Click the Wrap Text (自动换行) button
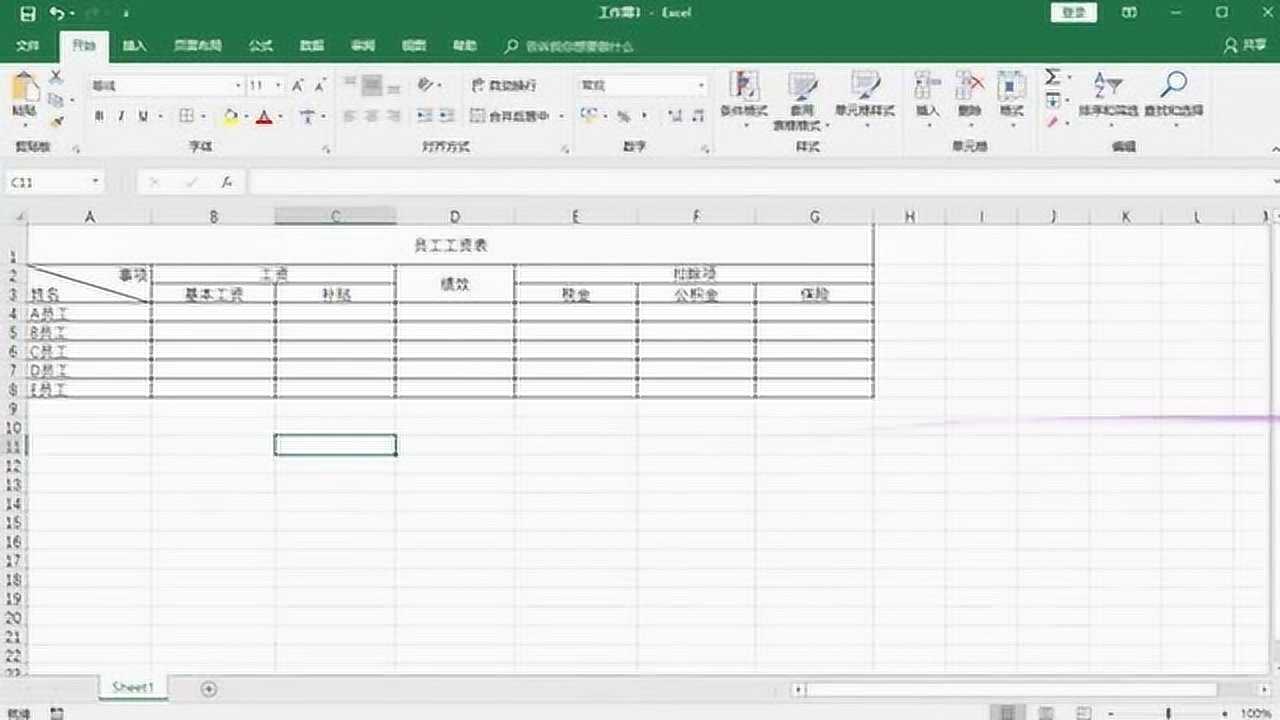This screenshot has height=720, width=1280. coord(504,86)
